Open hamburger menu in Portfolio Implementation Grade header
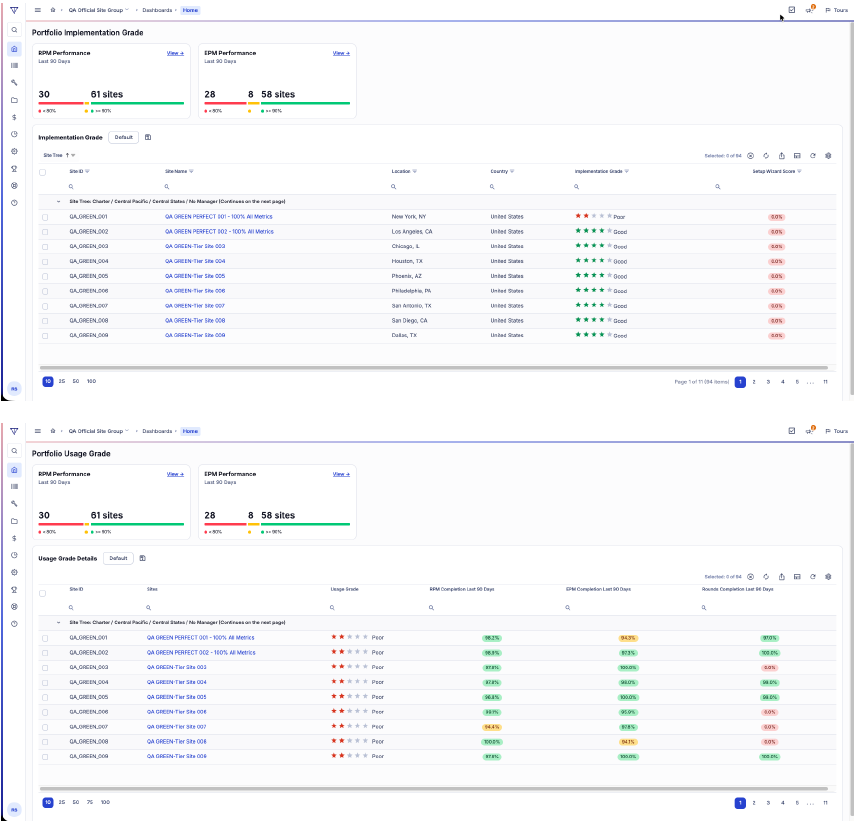Image resolution: width=854 pixels, height=821 pixels. [x=38, y=10]
